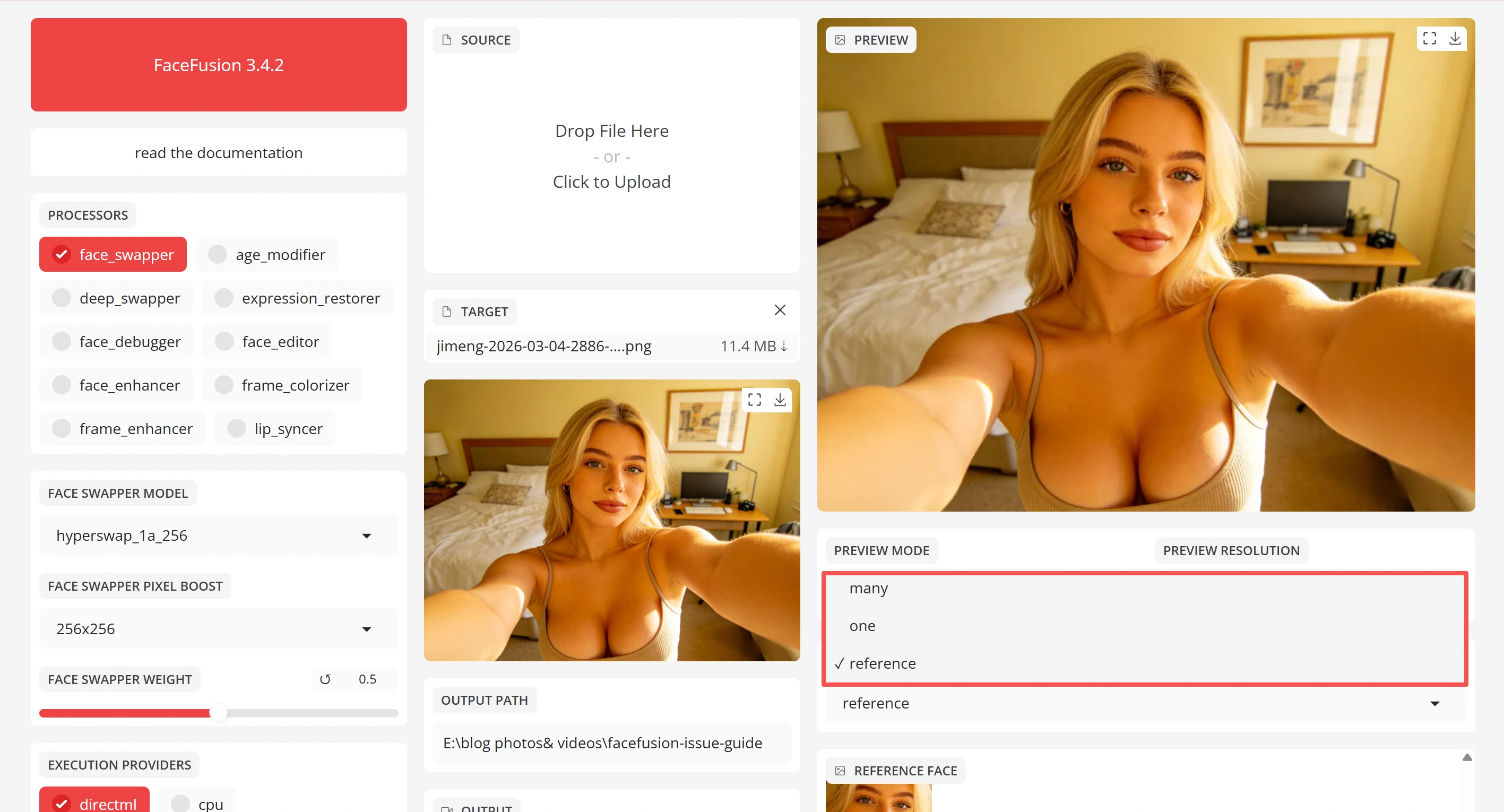The height and width of the screenshot is (812, 1504).
Task: Click the FACE SWAPPER WEIGHT label
Action: pos(120,679)
